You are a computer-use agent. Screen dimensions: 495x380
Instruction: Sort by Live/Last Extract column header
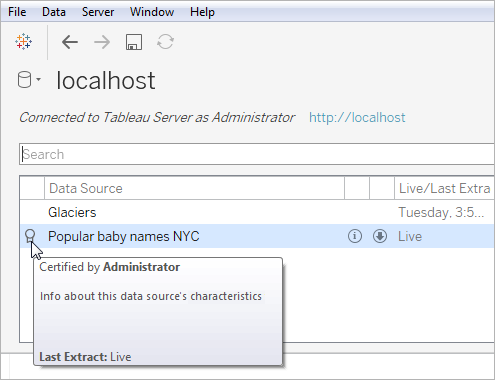(444, 188)
